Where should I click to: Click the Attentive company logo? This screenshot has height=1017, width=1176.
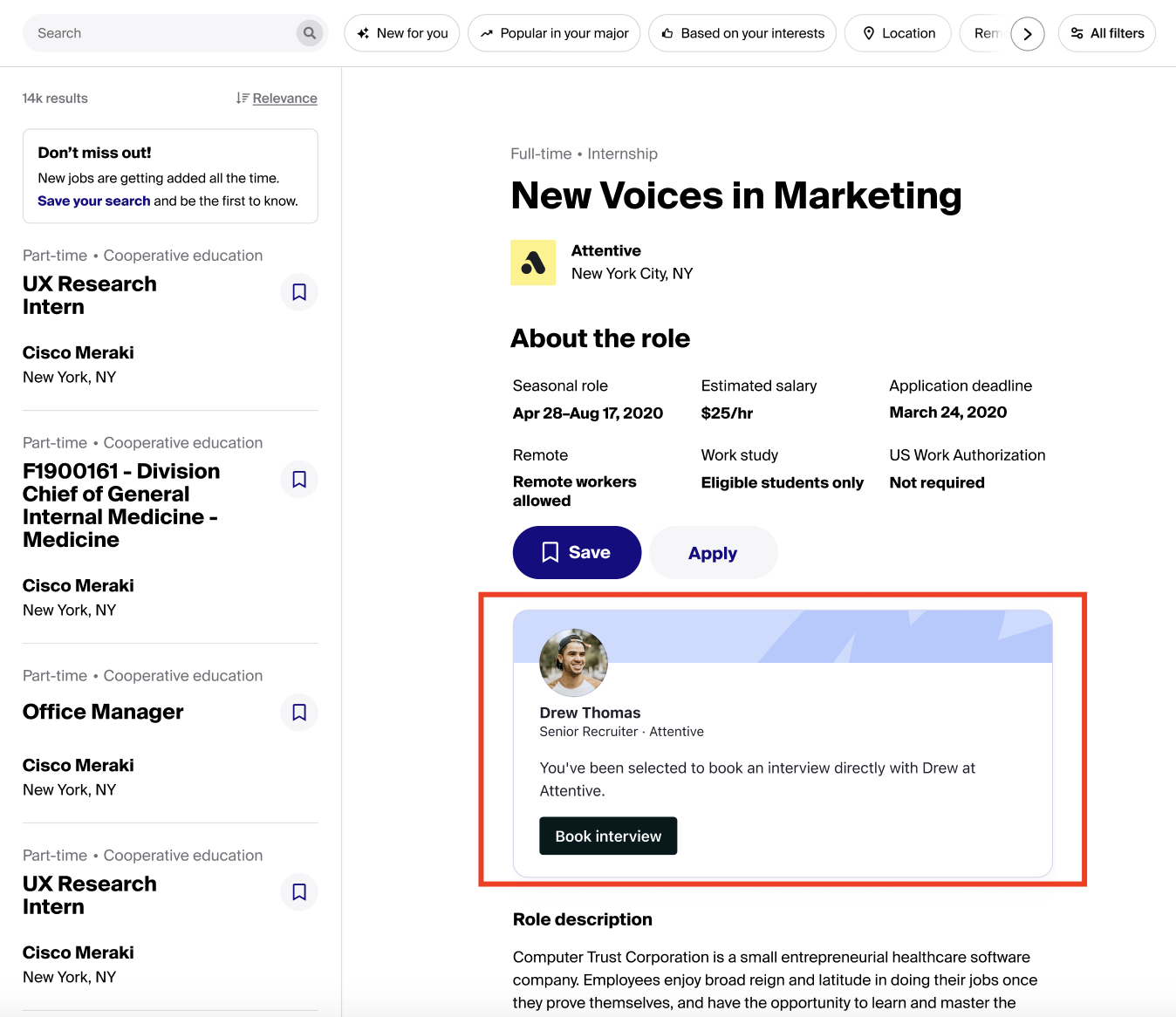click(533, 263)
